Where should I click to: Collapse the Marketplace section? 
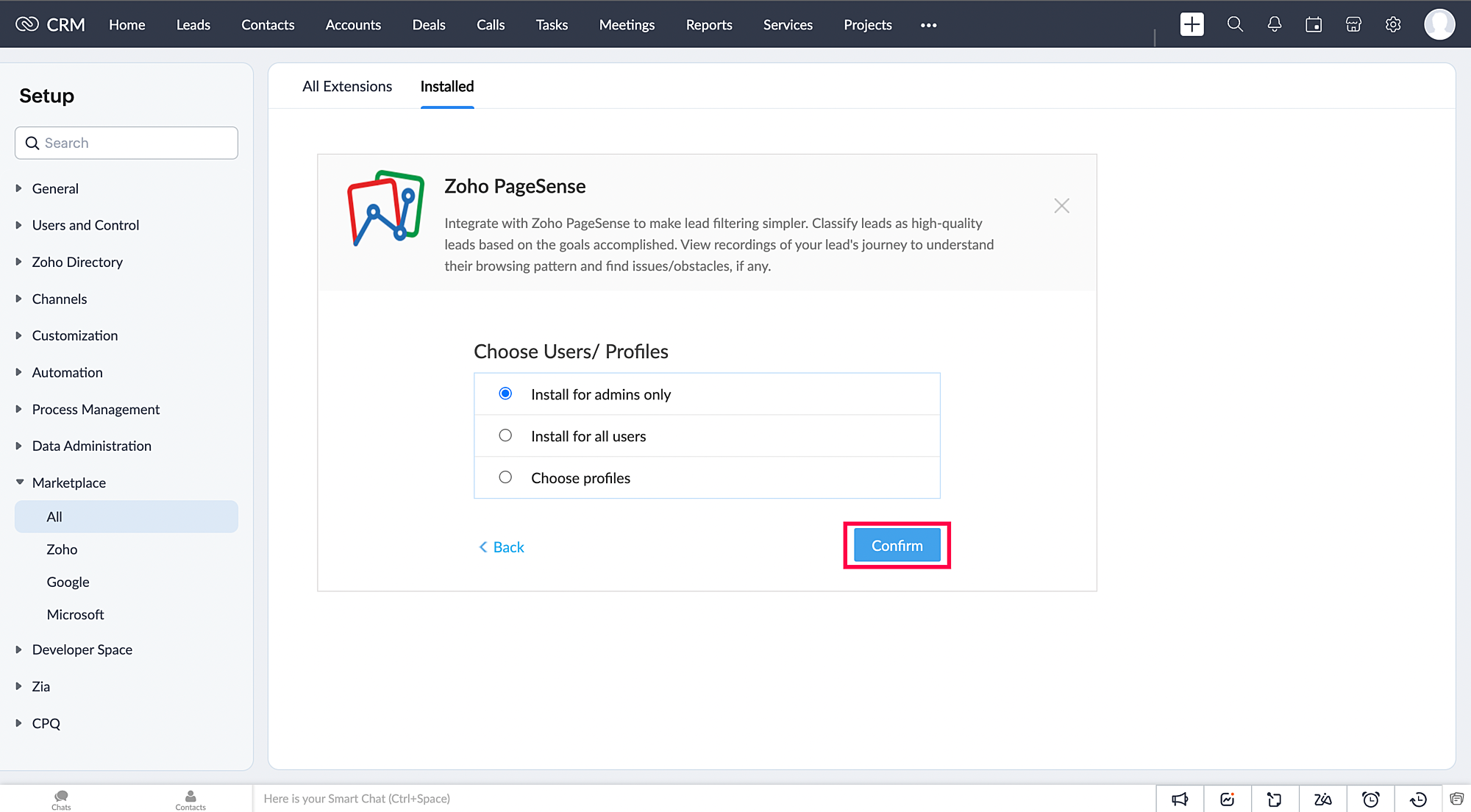68,482
